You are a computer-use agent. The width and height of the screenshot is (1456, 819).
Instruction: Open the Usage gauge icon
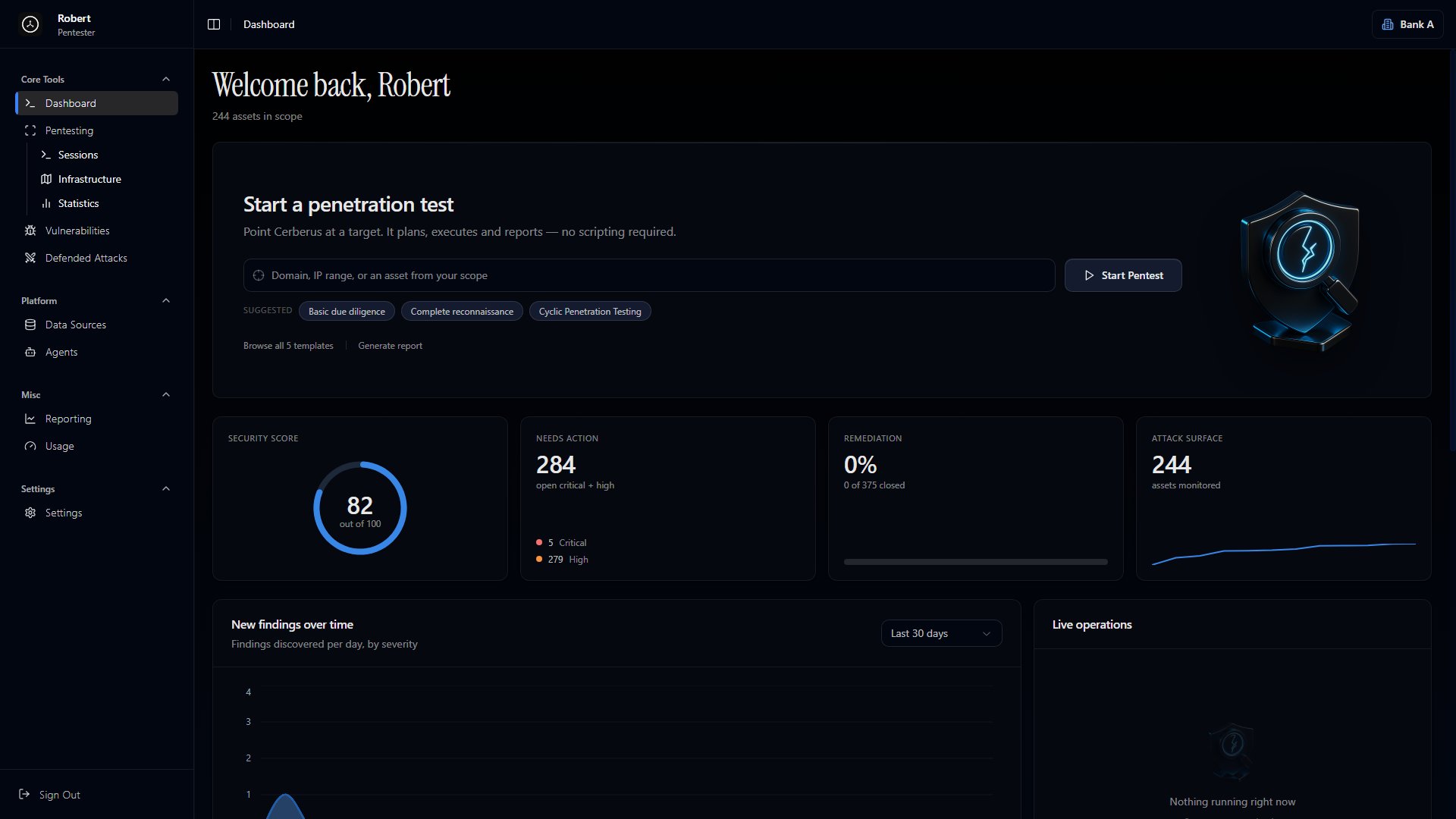point(30,446)
